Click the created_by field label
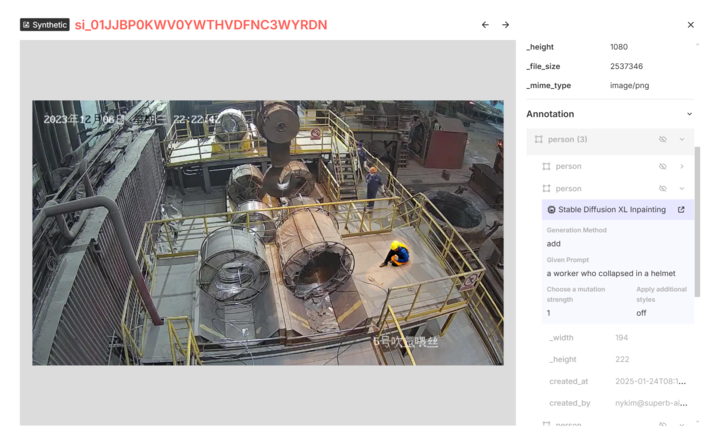The width and height of the screenshot is (720, 442). click(569, 403)
